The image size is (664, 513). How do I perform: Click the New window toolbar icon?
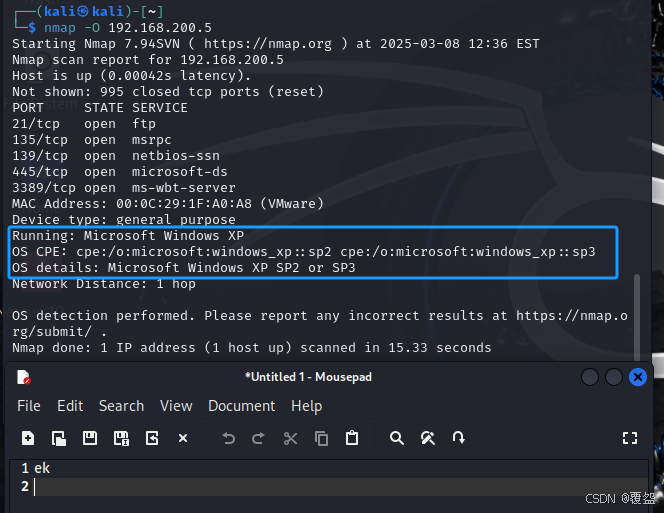pyautogui.click(x=58, y=438)
